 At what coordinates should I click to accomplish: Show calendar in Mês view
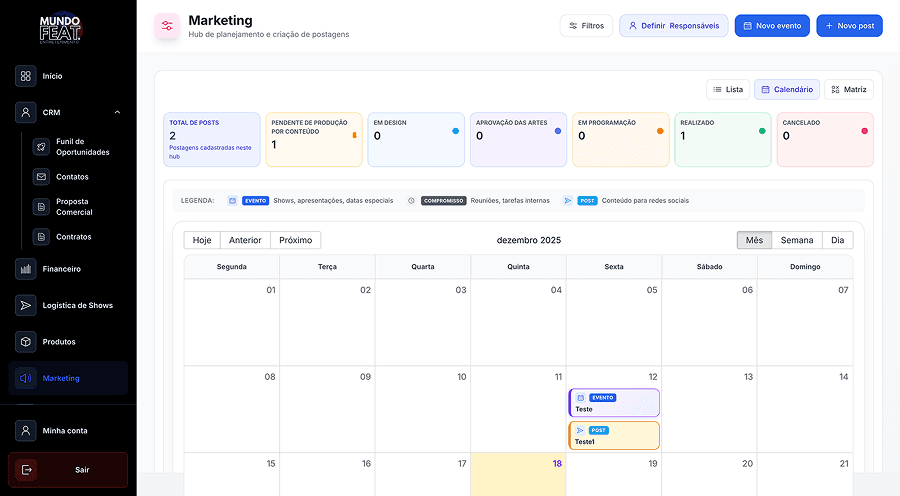(754, 240)
